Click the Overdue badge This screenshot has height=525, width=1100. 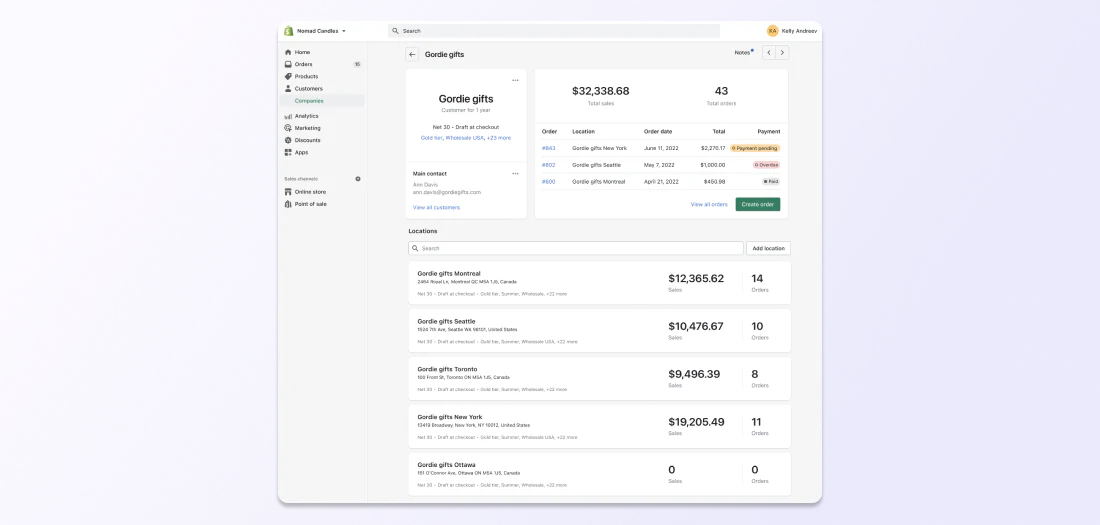(766, 165)
